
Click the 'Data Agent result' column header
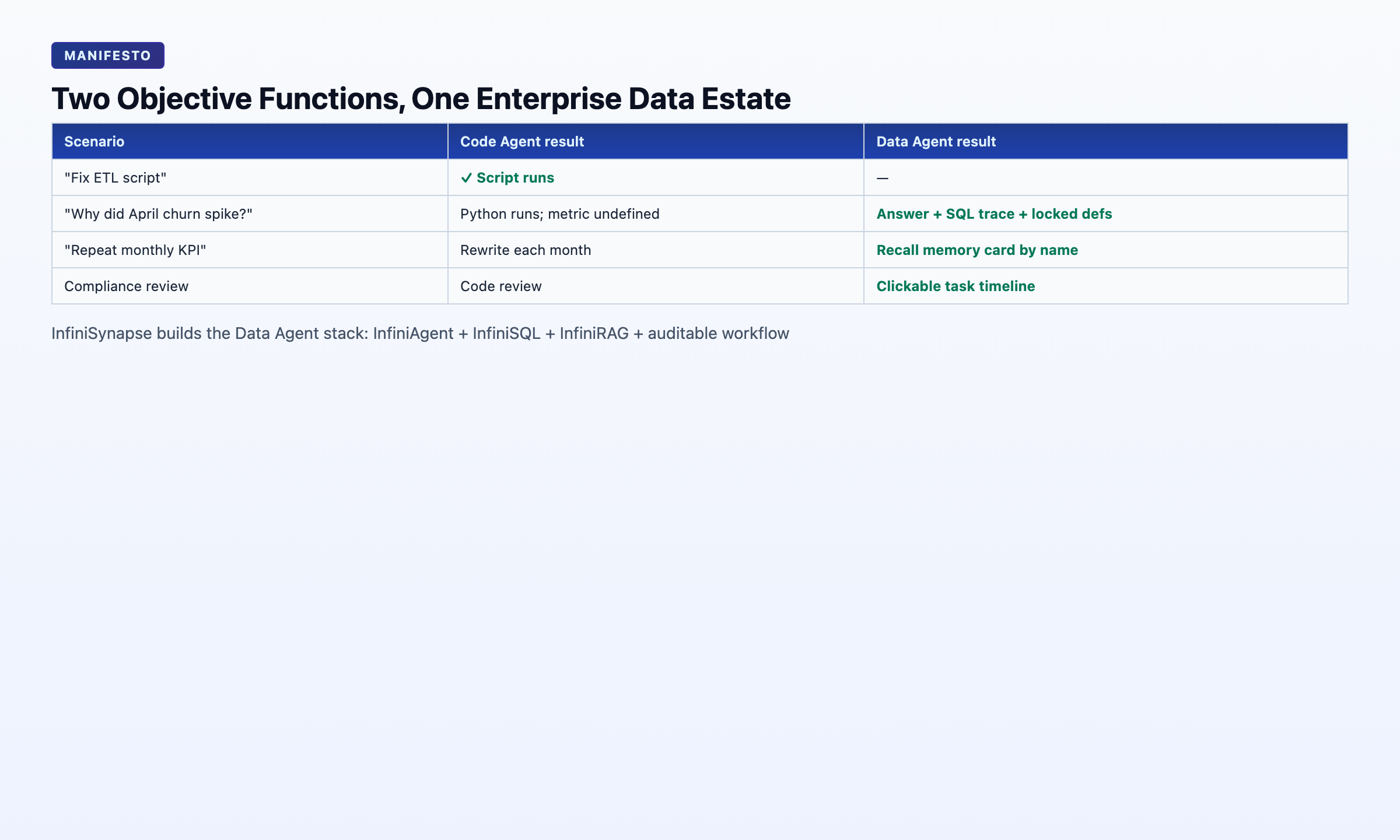pyautogui.click(x=1106, y=141)
